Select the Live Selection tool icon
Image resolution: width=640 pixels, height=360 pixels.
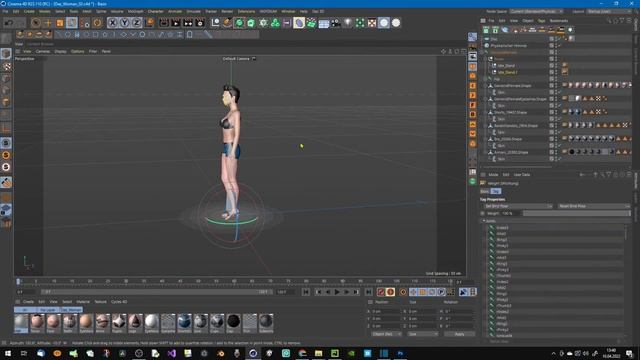(x=36, y=23)
